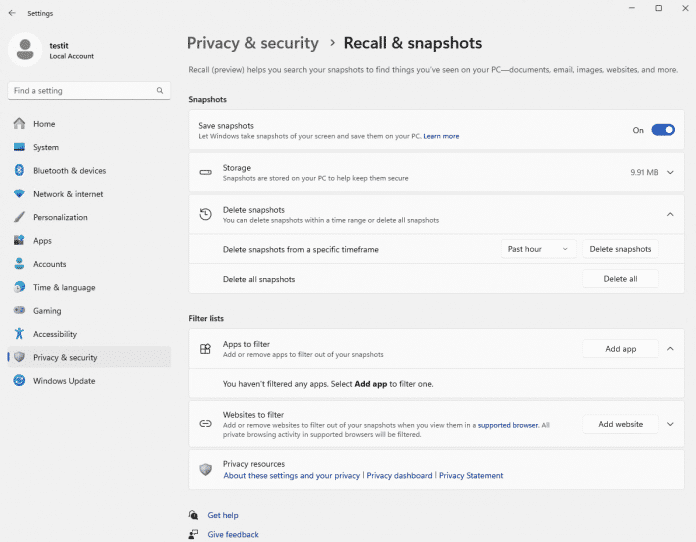This screenshot has width=696, height=542.
Task: Open the Privacy dashboard link
Action: click(399, 476)
